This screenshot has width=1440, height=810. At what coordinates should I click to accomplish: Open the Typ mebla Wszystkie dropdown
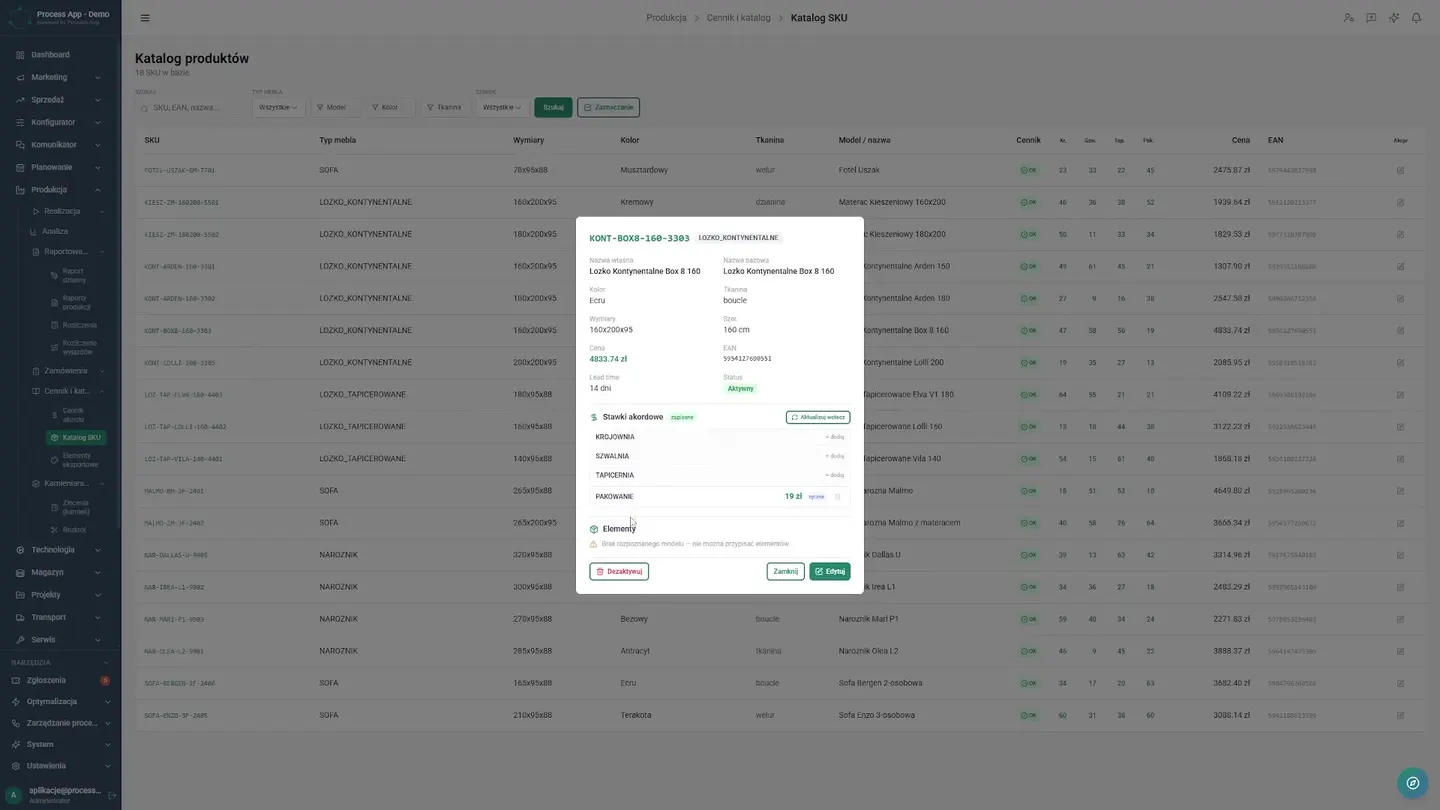click(278, 107)
